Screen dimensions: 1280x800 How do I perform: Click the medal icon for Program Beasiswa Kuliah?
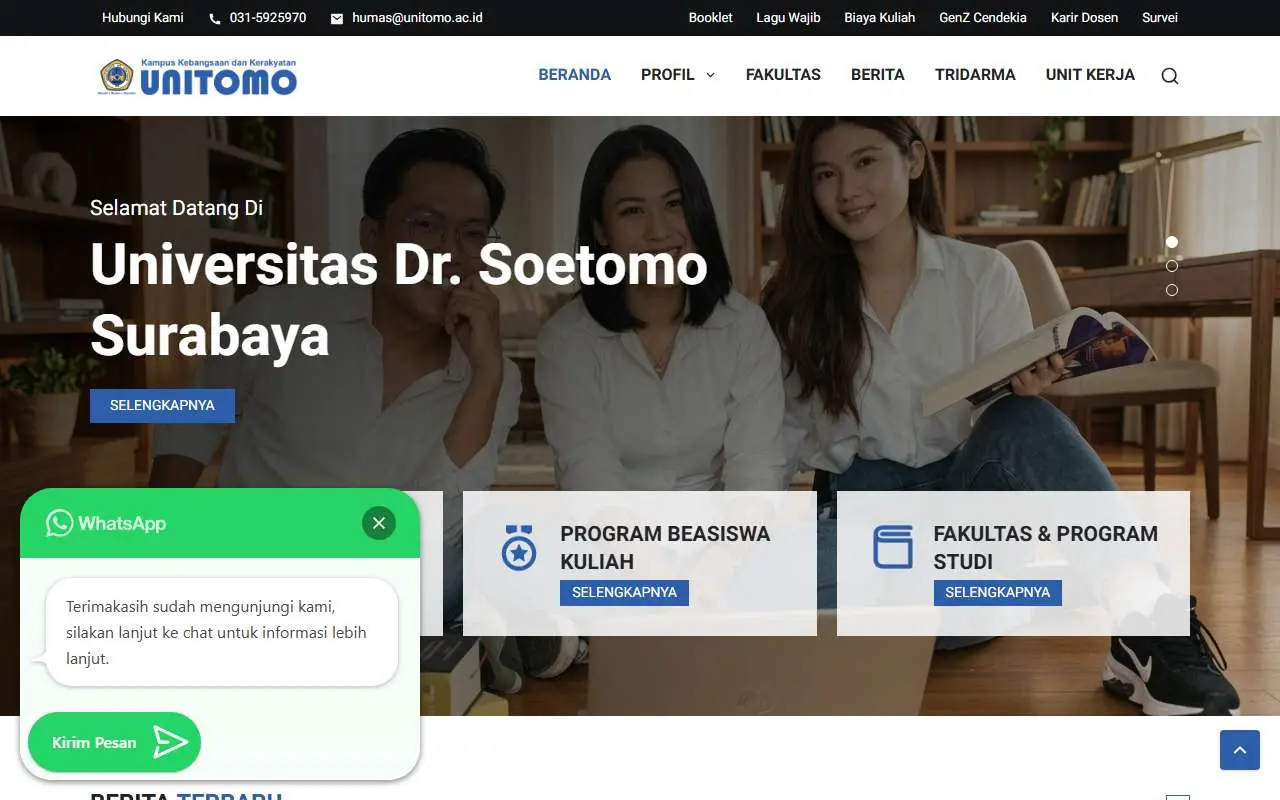[x=518, y=548]
